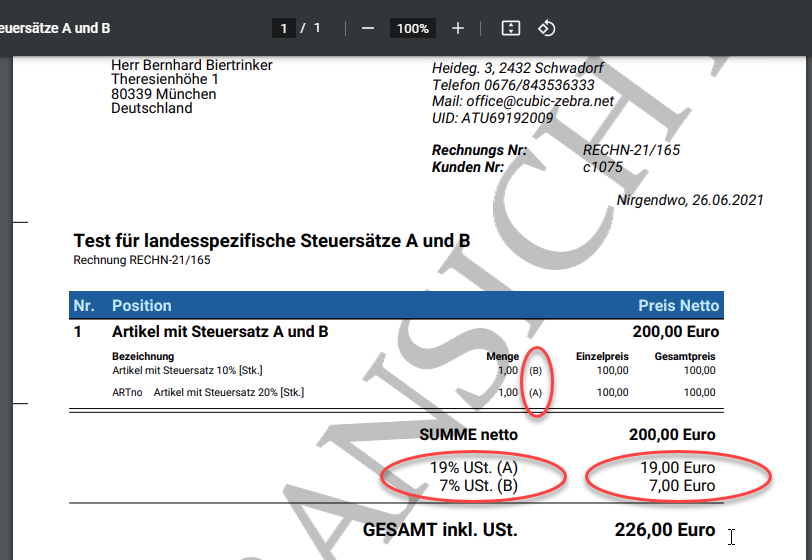812x560 pixels.
Task: Click the 19% USt. (A) line
Action: (x=474, y=468)
